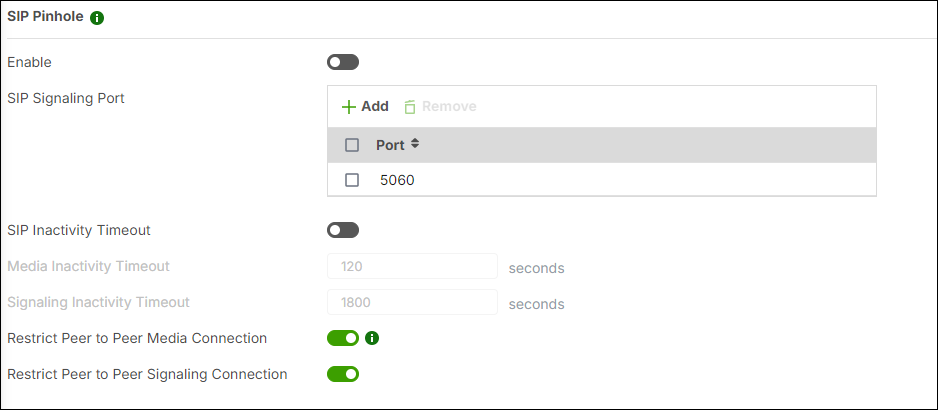Click the Add button label
Image resolution: width=938 pixels, height=410 pixels.
[375, 106]
